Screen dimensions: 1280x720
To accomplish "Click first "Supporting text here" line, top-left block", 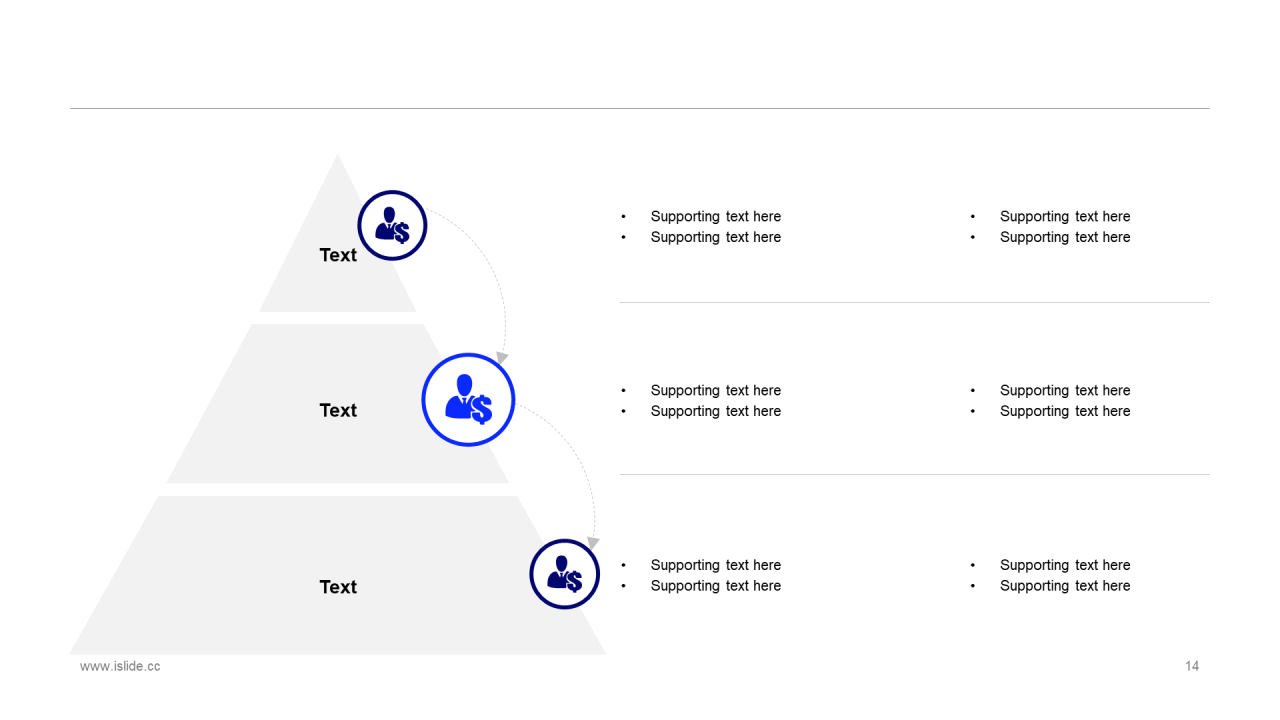I will (x=715, y=216).
